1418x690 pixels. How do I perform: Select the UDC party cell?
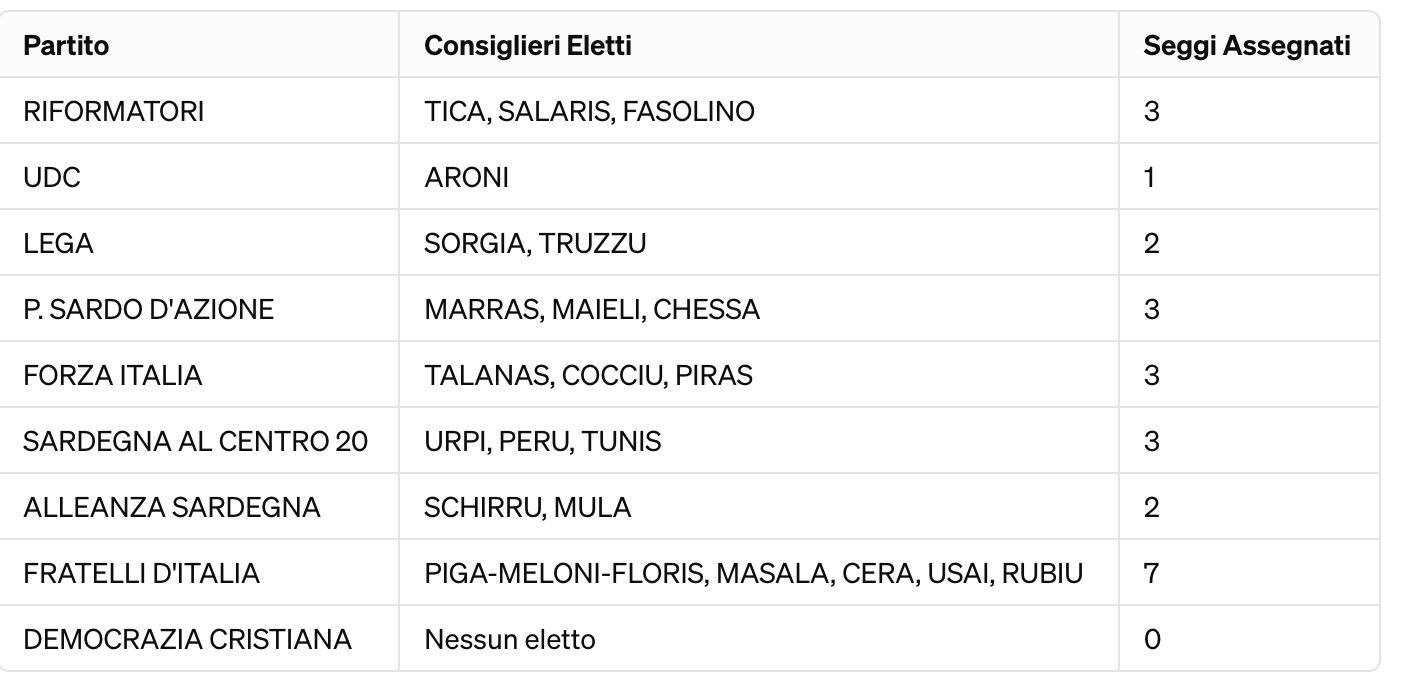51,178
